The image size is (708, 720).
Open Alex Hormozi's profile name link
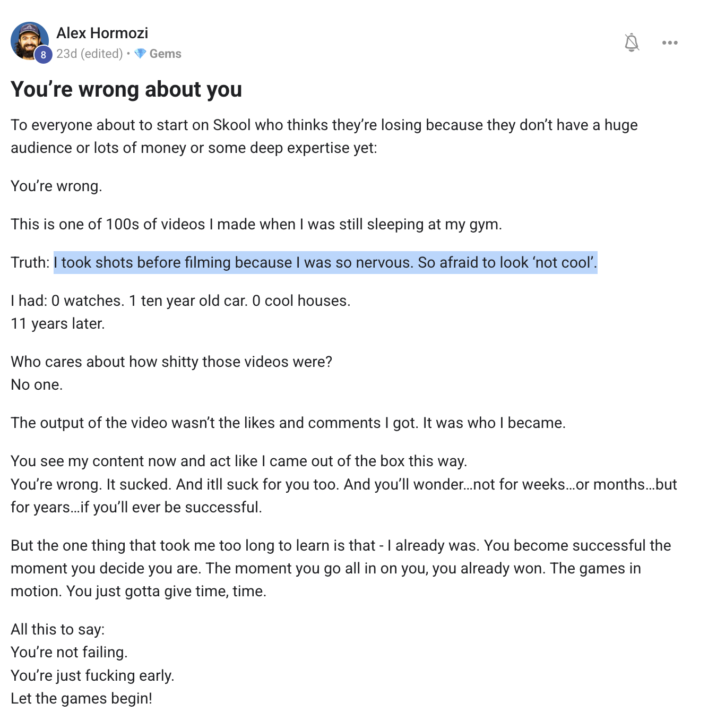(103, 33)
